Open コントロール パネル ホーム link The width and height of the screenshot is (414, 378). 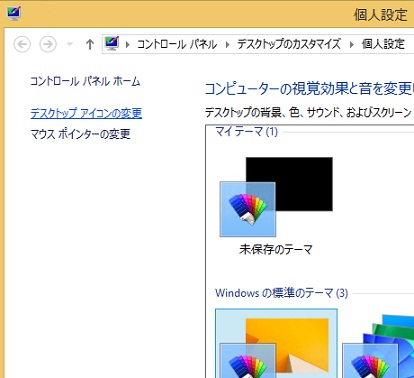(x=85, y=81)
